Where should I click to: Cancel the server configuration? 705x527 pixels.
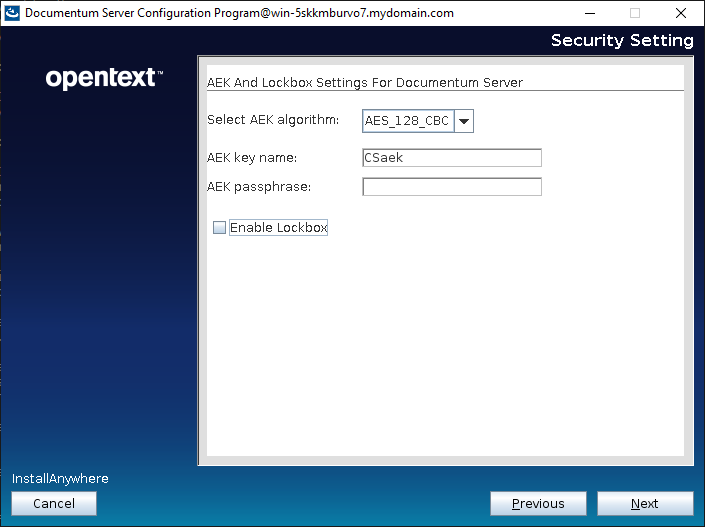[54, 504]
